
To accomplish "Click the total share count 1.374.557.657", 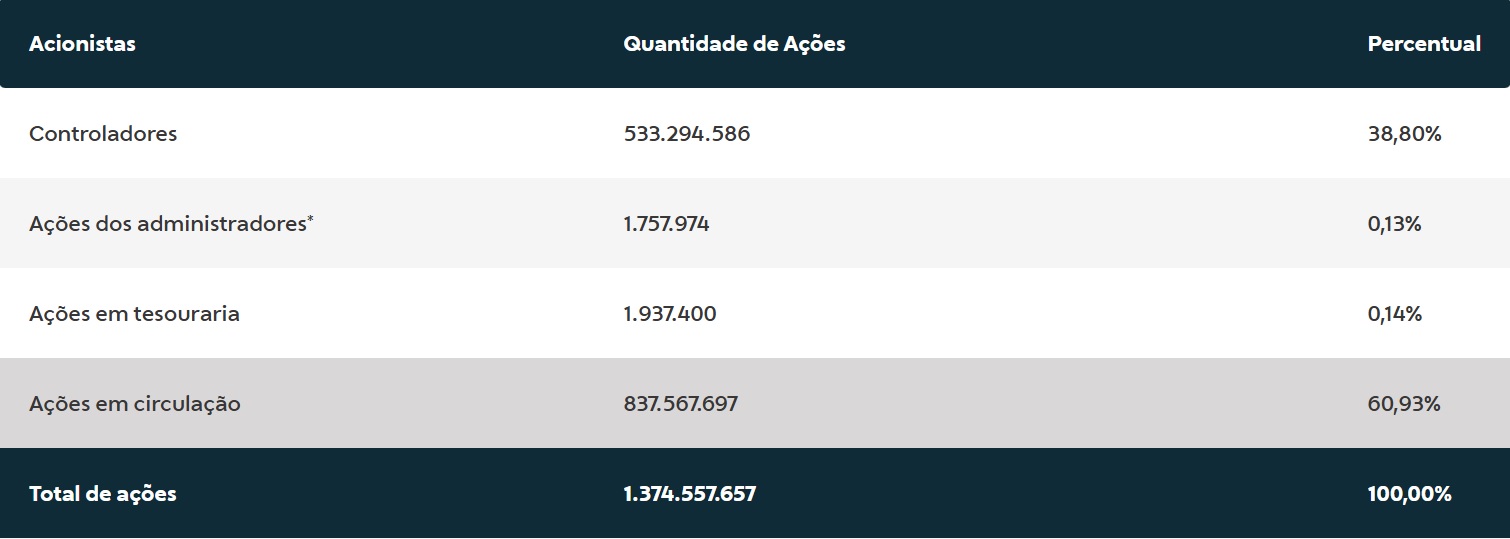I will click(689, 494).
